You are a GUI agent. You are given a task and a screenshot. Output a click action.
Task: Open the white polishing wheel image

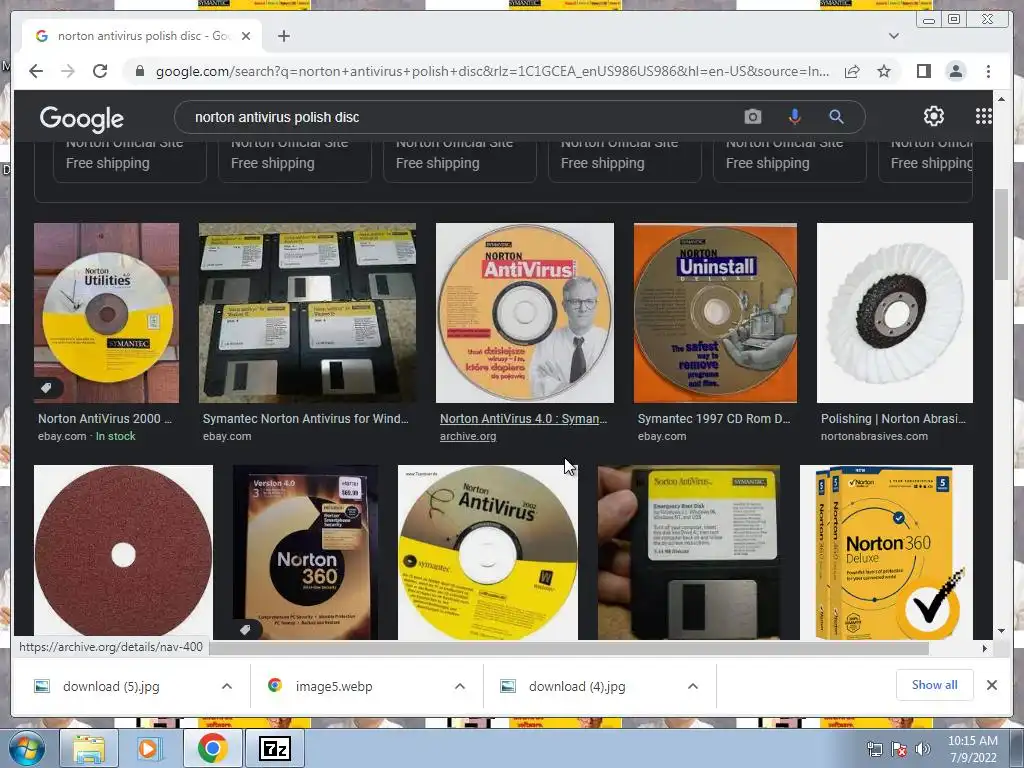[x=895, y=313]
